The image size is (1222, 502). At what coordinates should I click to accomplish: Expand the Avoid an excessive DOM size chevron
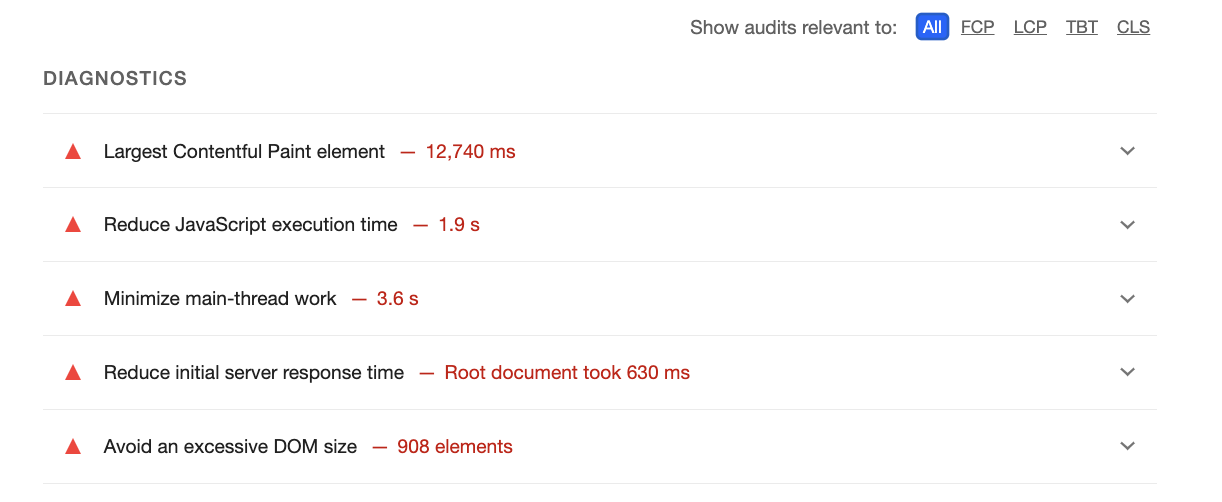click(x=1128, y=447)
